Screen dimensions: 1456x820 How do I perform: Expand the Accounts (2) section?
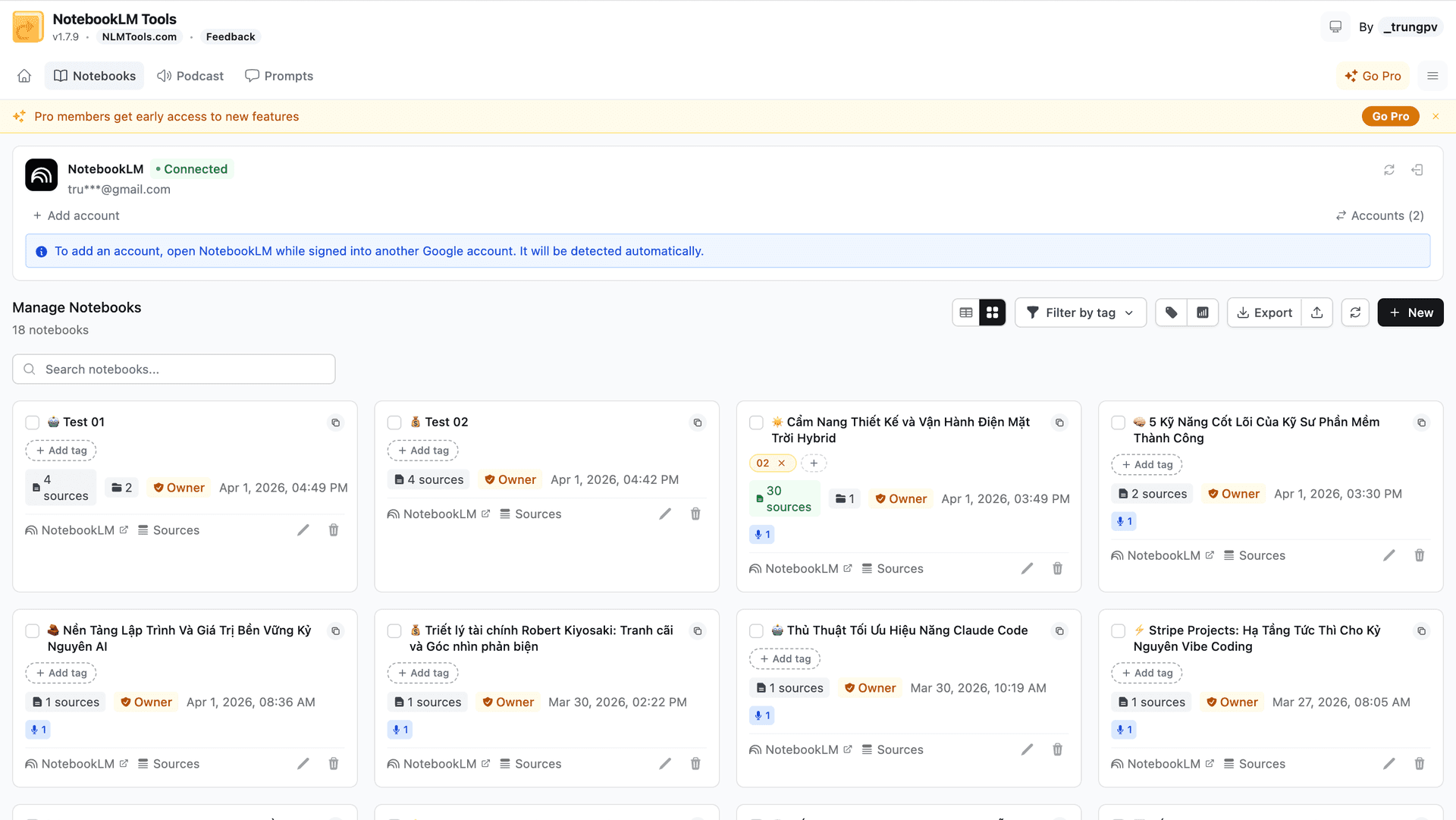pos(1379,215)
